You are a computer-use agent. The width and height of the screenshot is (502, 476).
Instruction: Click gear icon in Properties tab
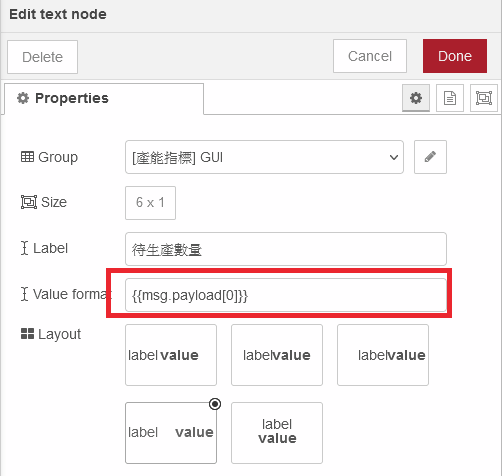[23, 98]
